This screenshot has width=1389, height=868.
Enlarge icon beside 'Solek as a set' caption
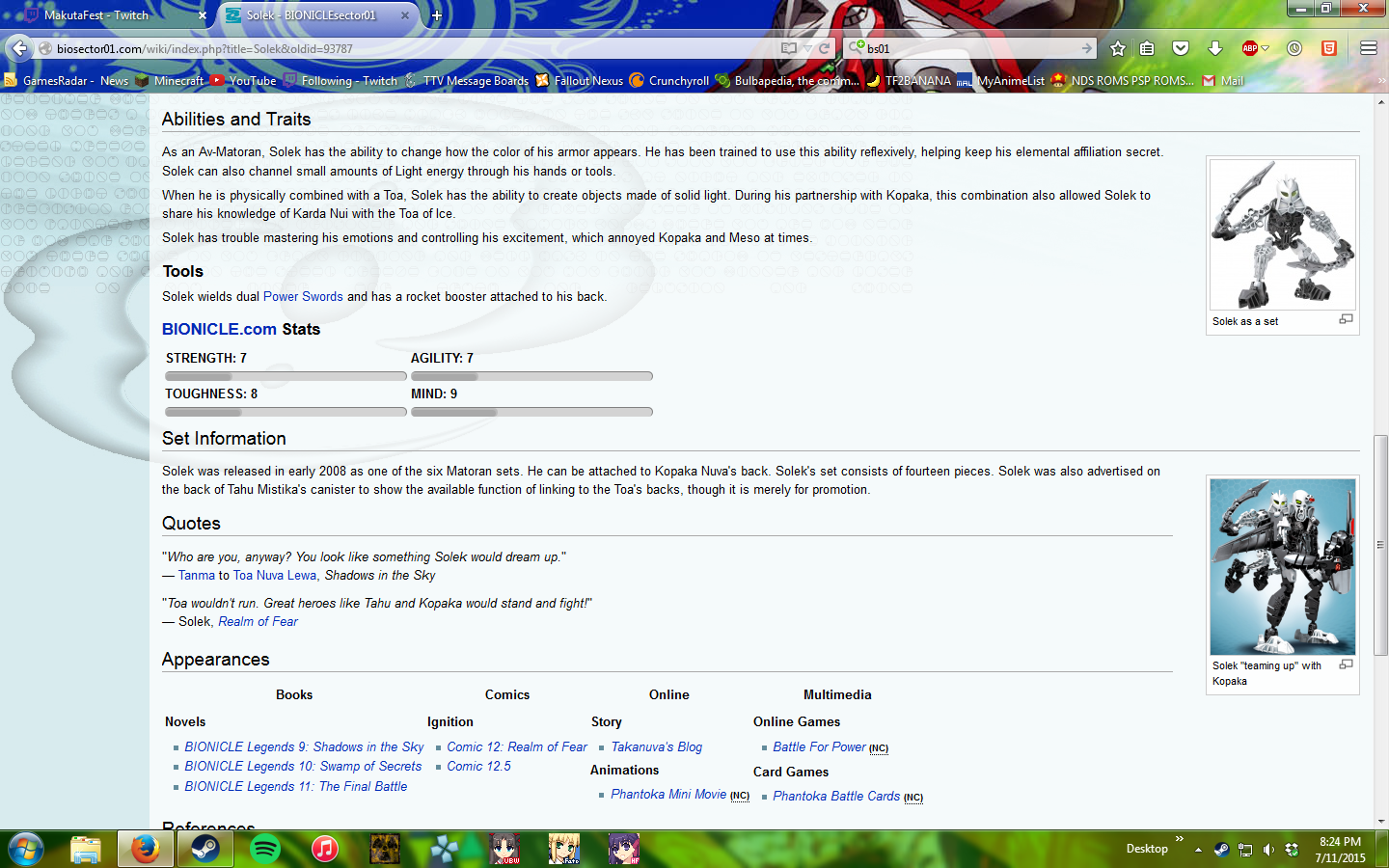click(1347, 319)
